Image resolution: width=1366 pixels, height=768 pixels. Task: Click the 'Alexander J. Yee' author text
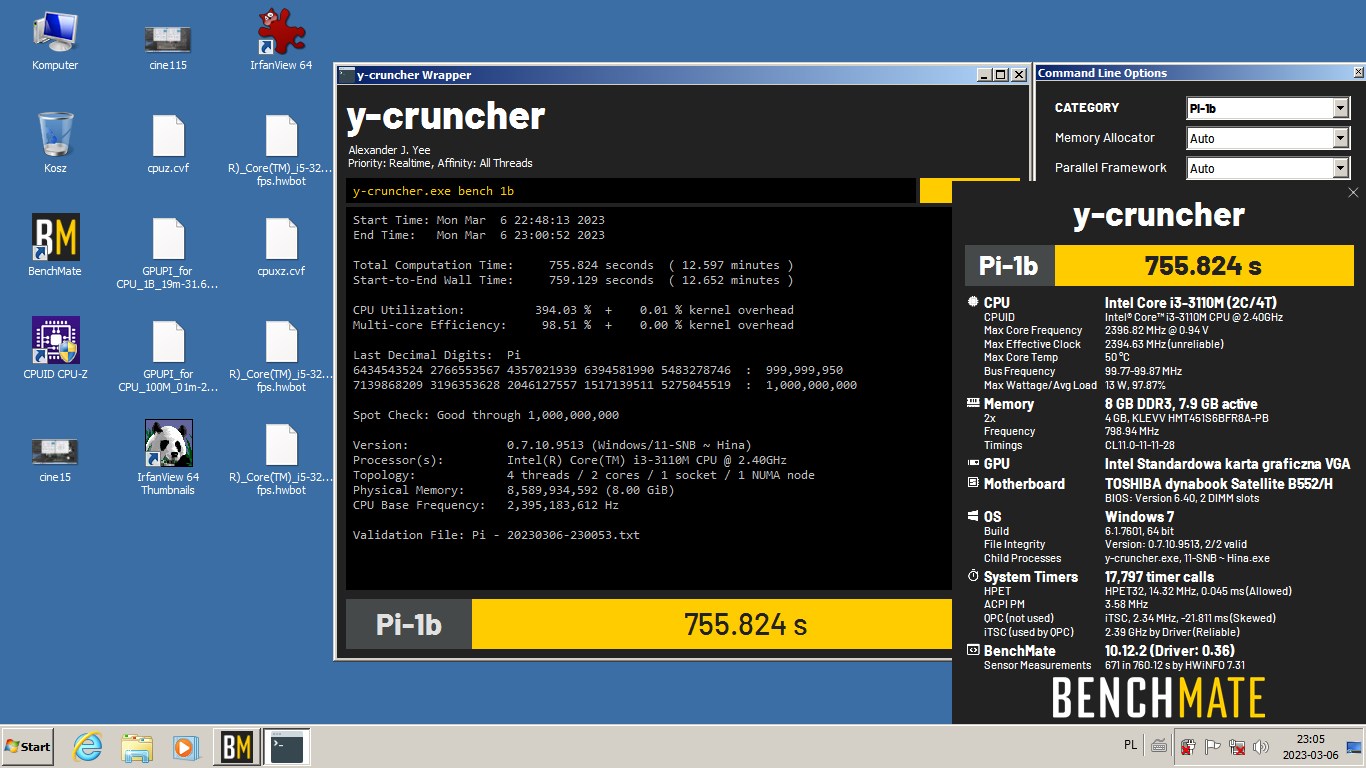[389, 150]
